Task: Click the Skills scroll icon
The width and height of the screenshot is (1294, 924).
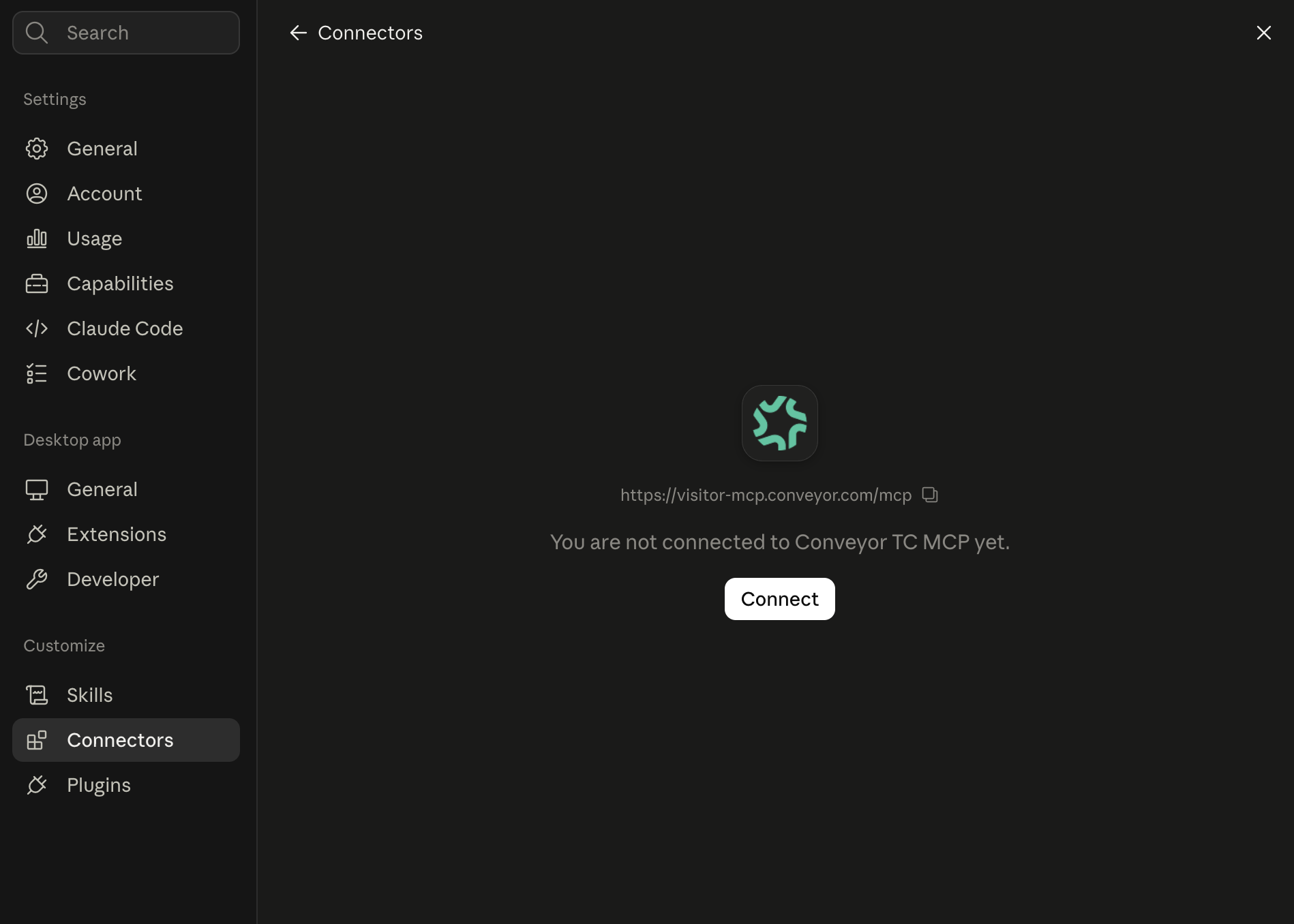Action: tap(37, 695)
